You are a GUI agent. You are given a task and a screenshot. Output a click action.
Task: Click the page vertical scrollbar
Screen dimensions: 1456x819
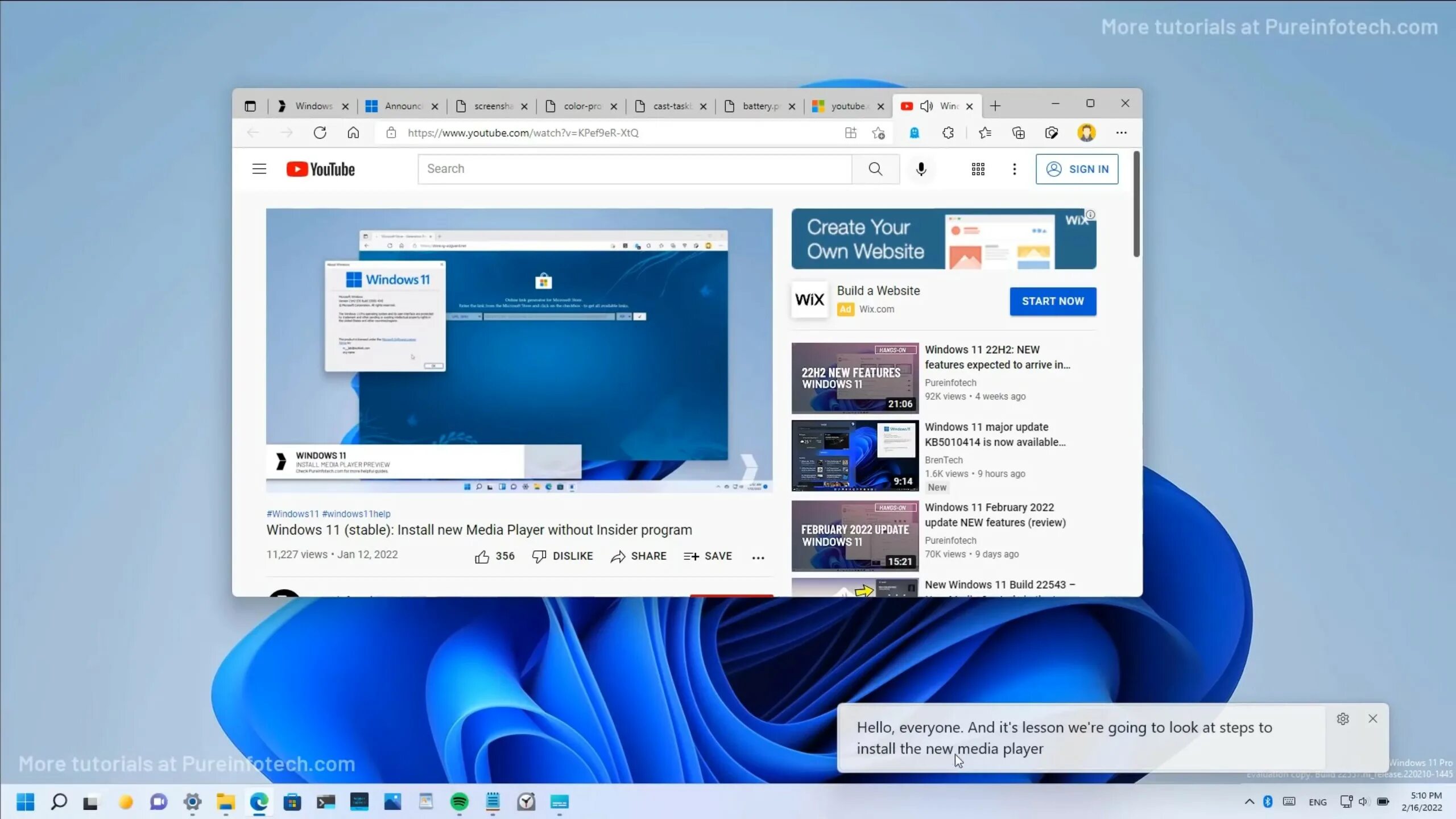(1136, 205)
